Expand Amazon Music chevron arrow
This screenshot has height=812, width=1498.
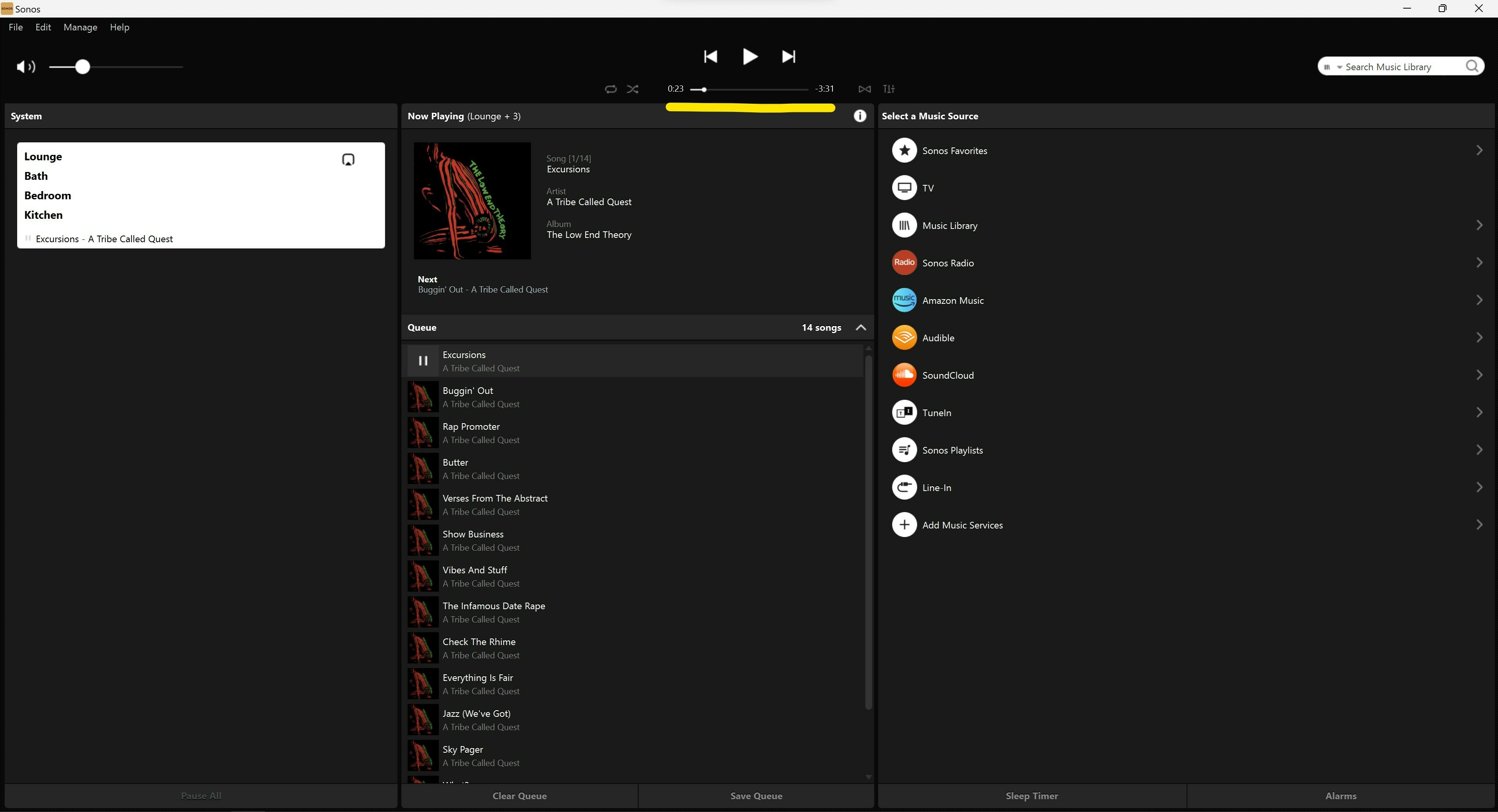(x=1479, y=300)
